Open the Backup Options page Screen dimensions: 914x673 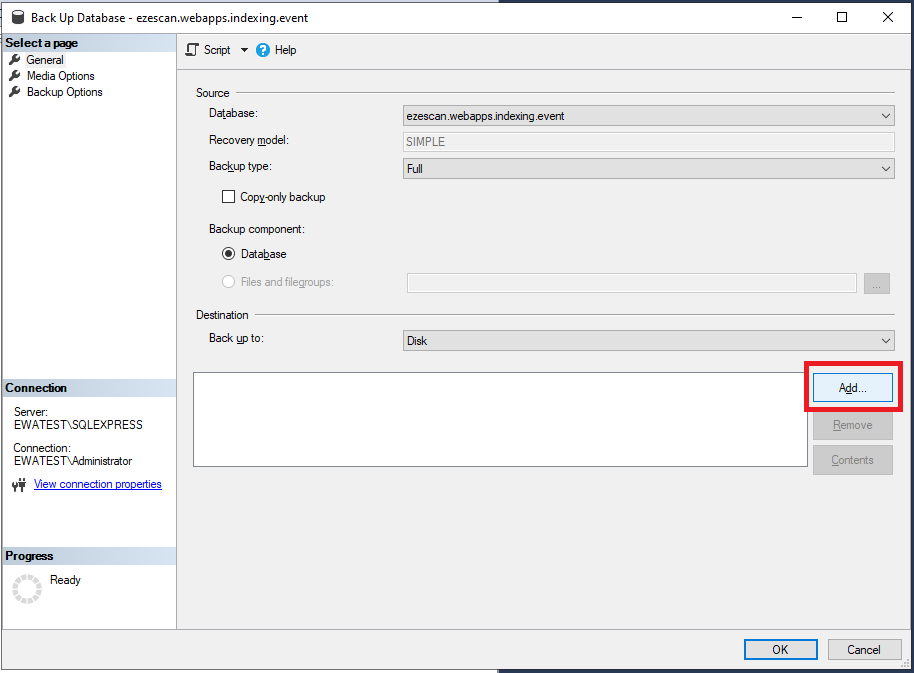[x=64, y=92]
